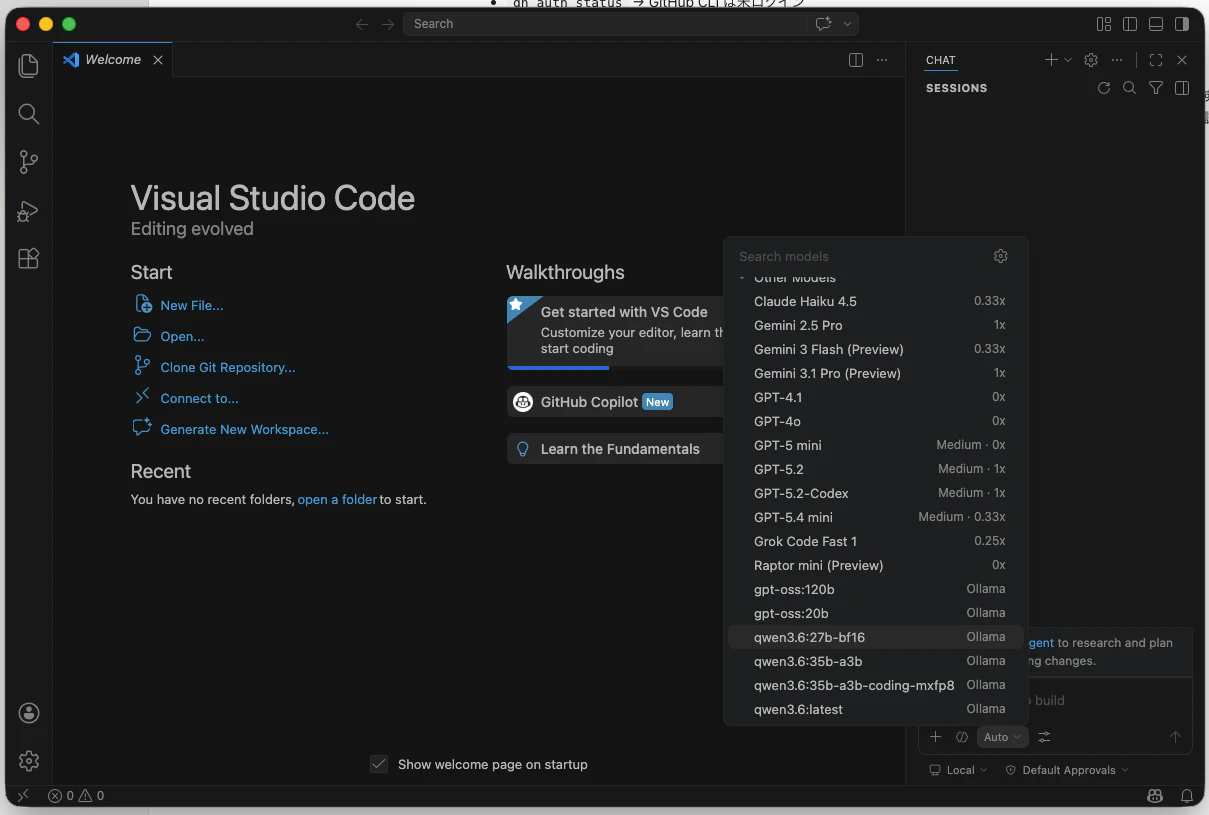Viewport: 1209px width, 815px height.
Task: Switch to the CHAT panel tab
Action: 941,60
